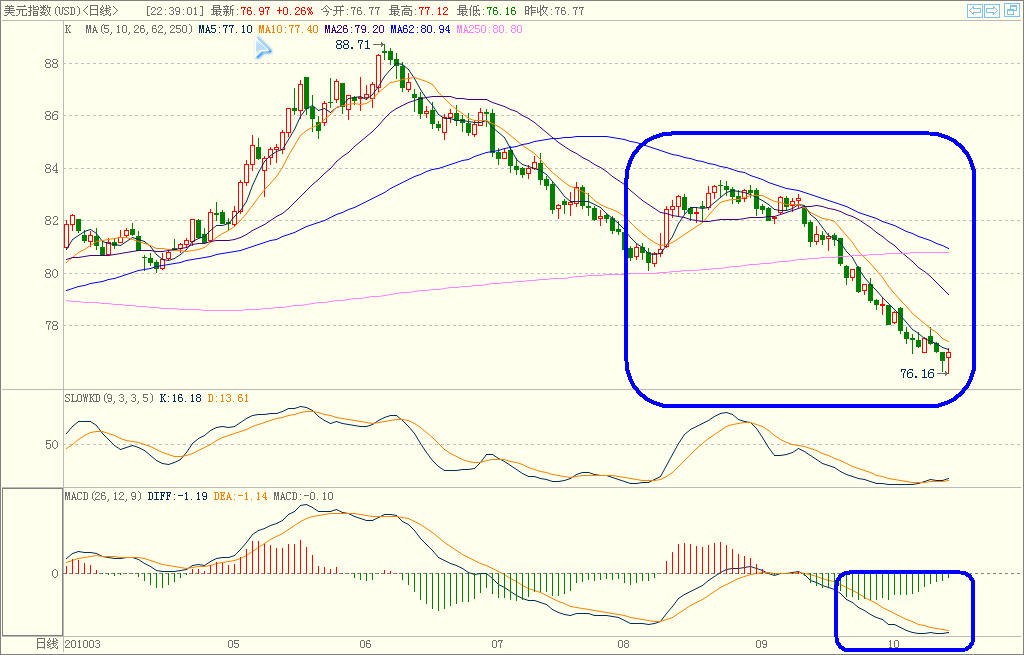This screenshot has height=655, width=1024.
Task: Click the MA5:77.10 legend value
Action: tap(225, 29)
